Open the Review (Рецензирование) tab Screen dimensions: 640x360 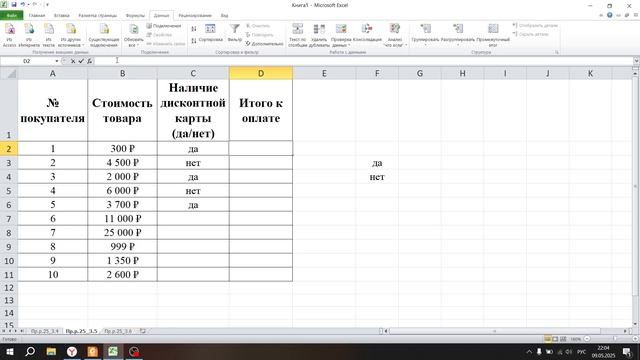pyautogui.click(x=195, y=16)
